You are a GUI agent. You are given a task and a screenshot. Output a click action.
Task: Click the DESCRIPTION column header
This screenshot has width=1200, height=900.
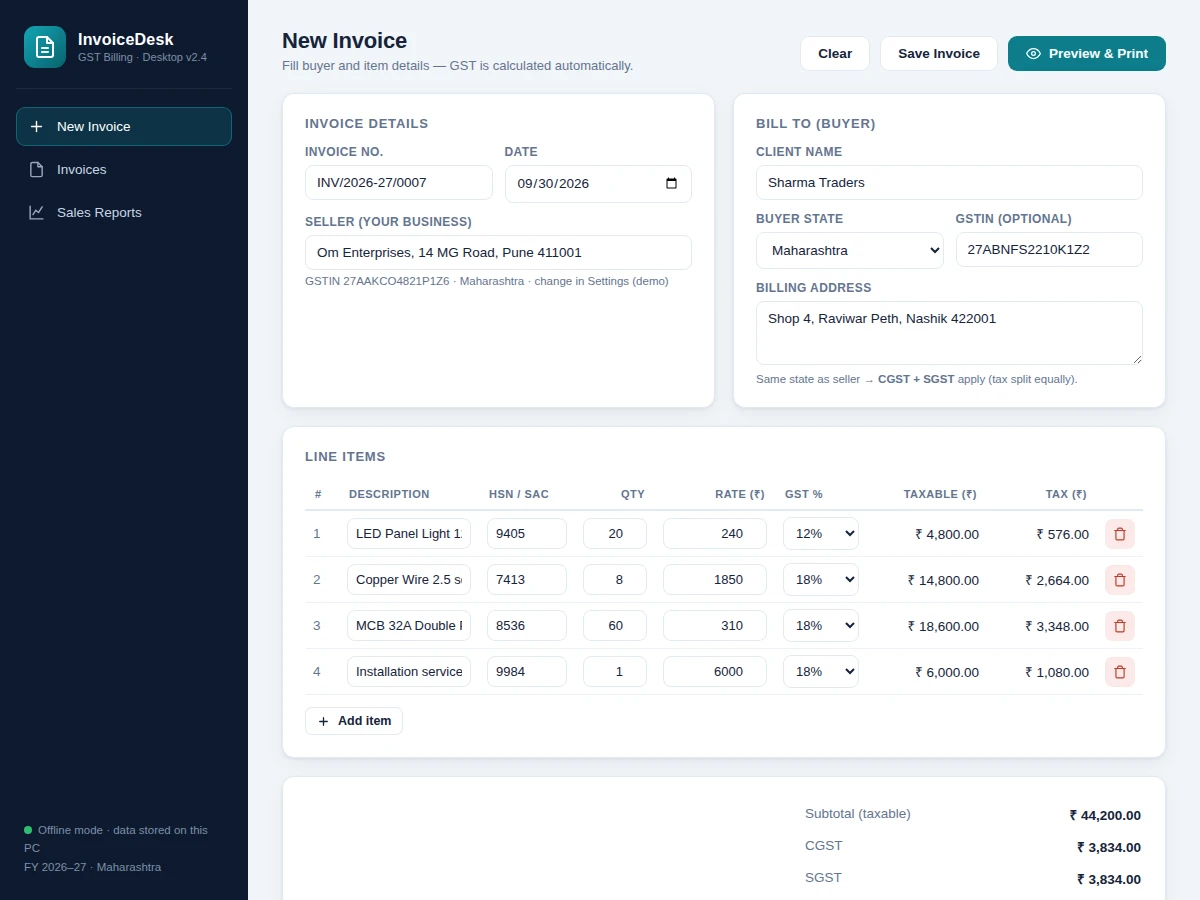(389, 494)
